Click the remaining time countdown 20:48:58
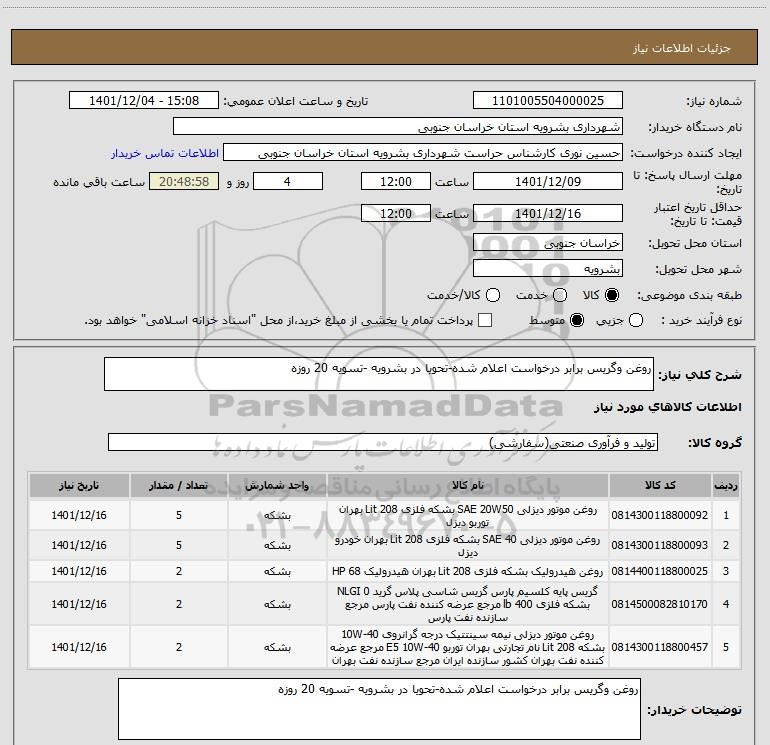 coord(184,181)
